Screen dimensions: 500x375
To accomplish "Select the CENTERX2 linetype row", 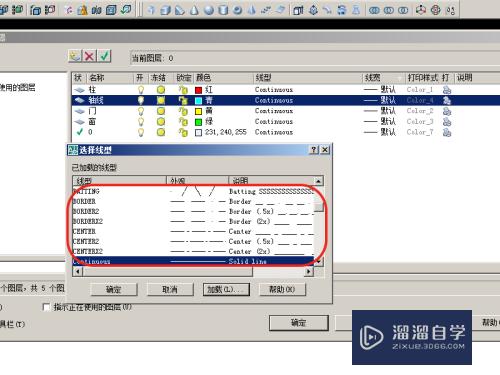I will 193,251.
